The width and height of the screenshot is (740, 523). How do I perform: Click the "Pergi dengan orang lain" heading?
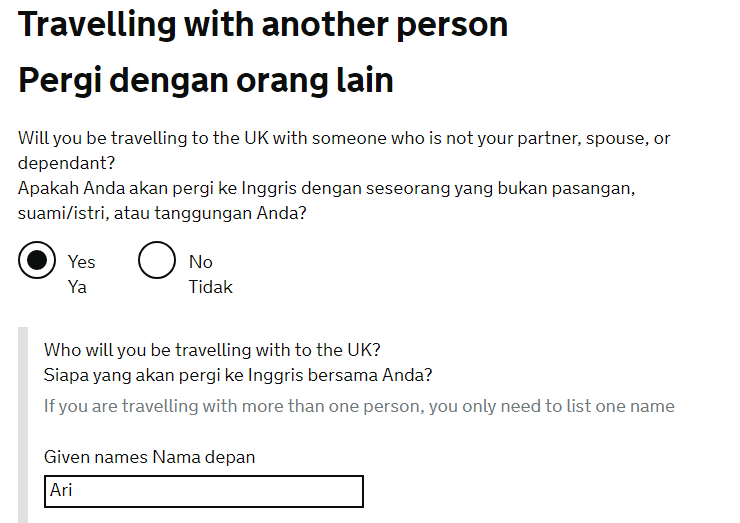coord(206,80)
